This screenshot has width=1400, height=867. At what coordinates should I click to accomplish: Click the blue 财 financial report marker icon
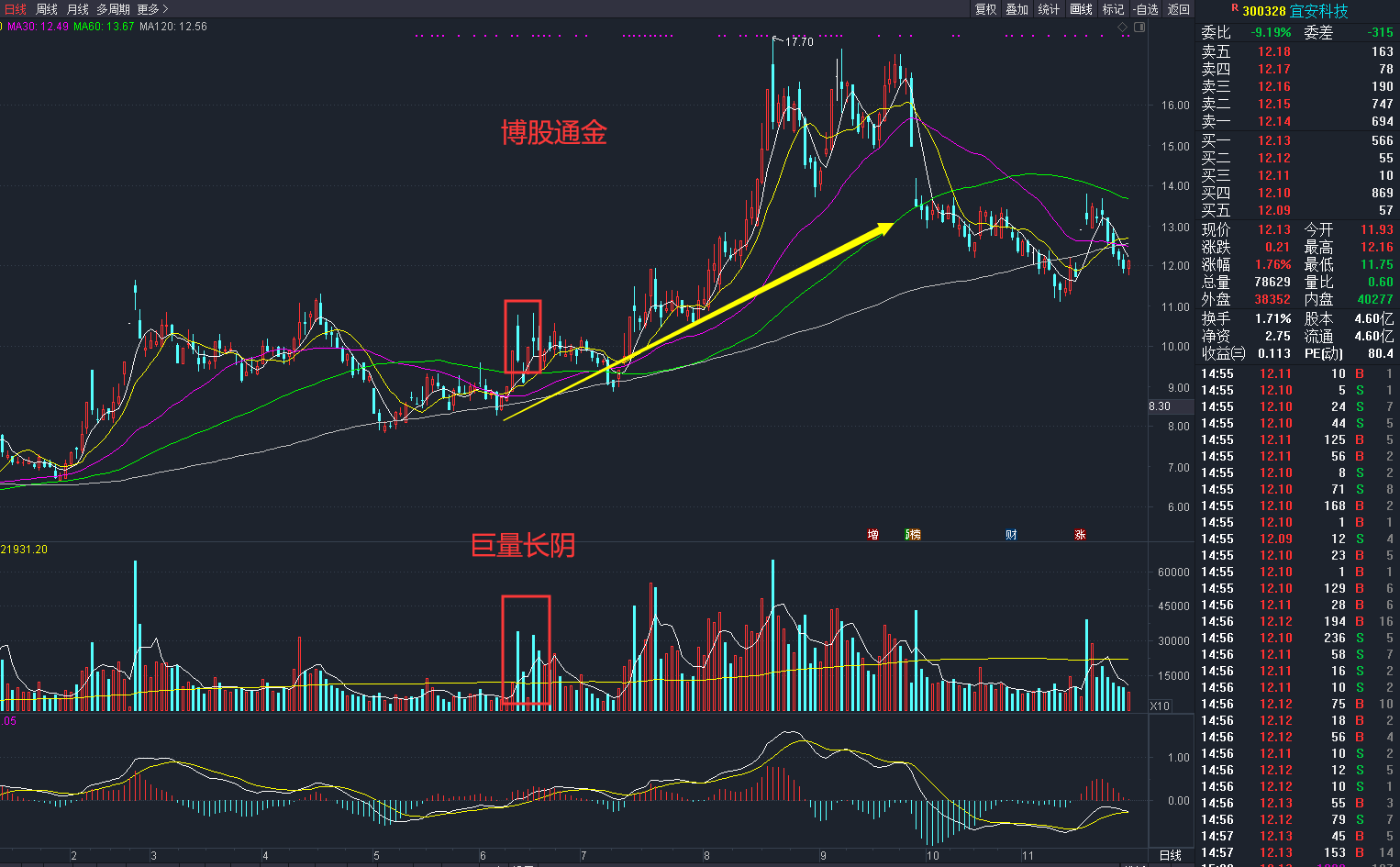pos(1010,534)
